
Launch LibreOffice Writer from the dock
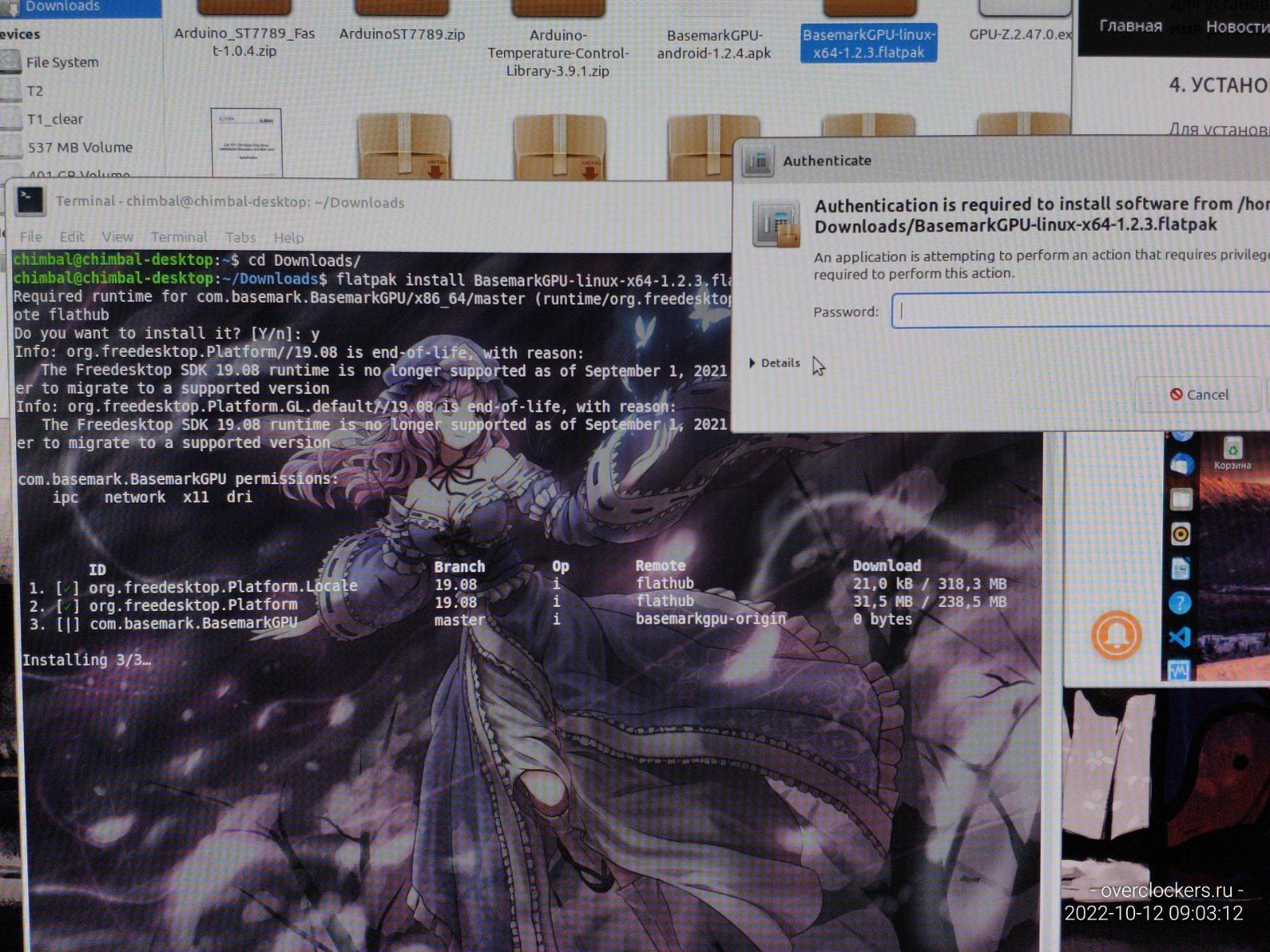[1180, 569]
